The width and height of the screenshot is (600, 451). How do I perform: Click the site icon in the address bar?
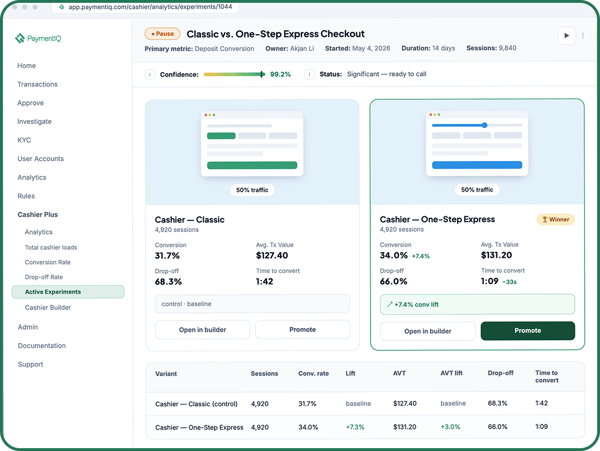pos(61,7)
